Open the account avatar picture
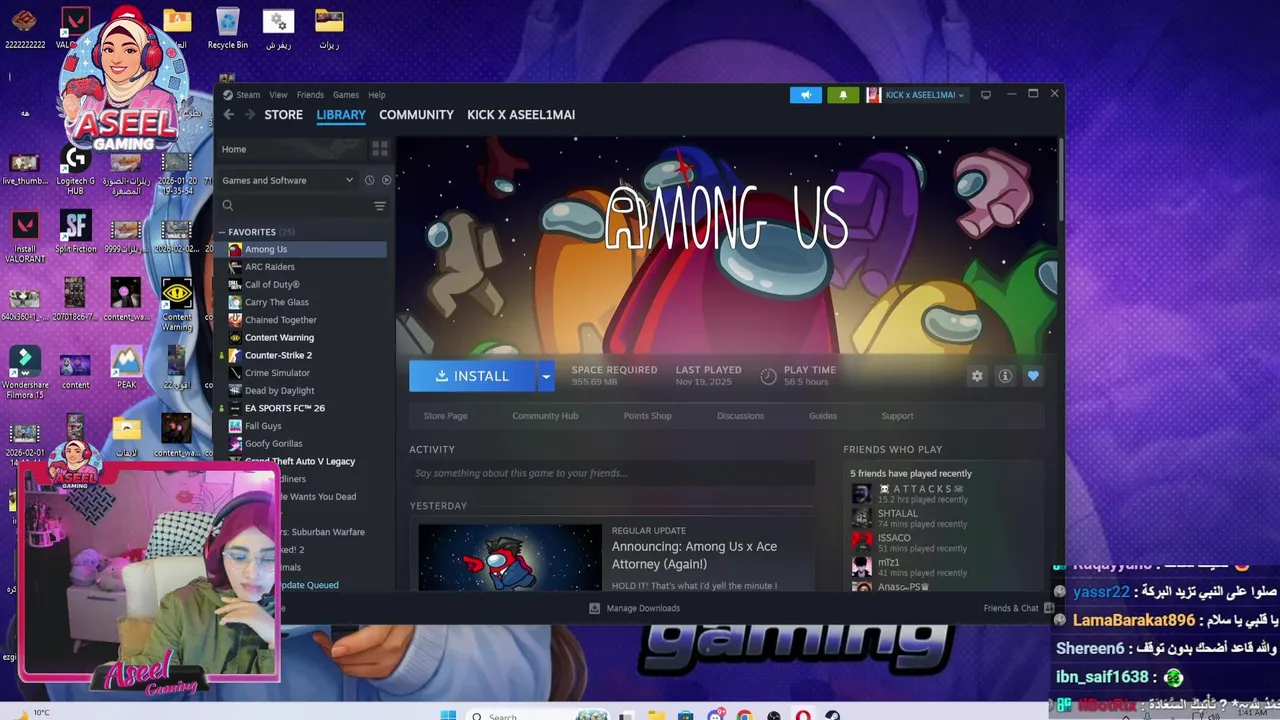Viewport: 1280px width, 720px height. (874, 95)
